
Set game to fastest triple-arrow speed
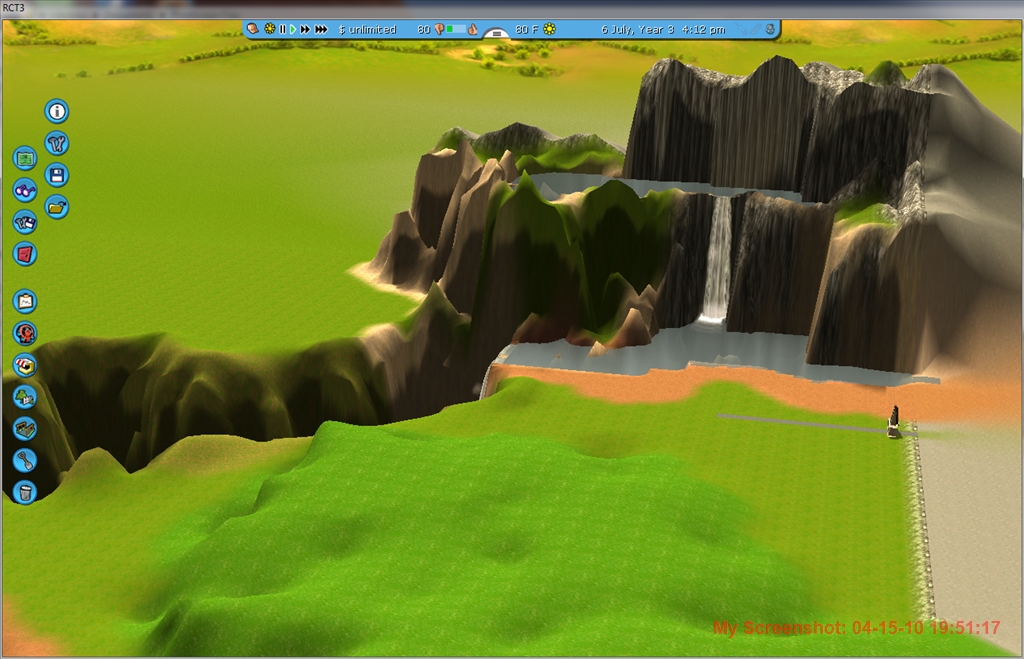[321, 30]
